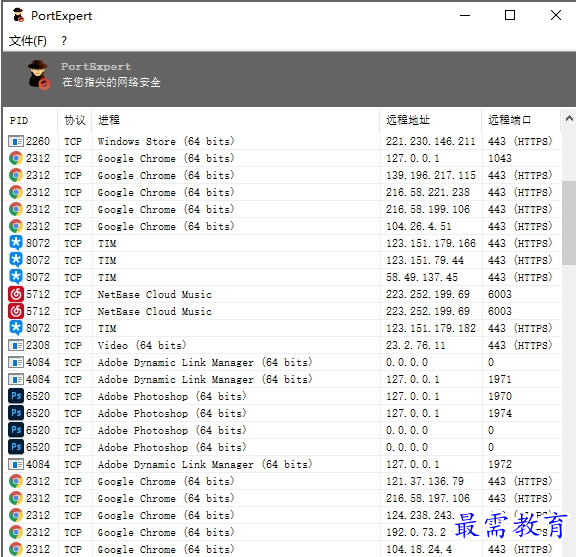Screen dimensions: 576x557
Task: Select remote address 121.37.136.79
Action: click(x=425, y=481)
